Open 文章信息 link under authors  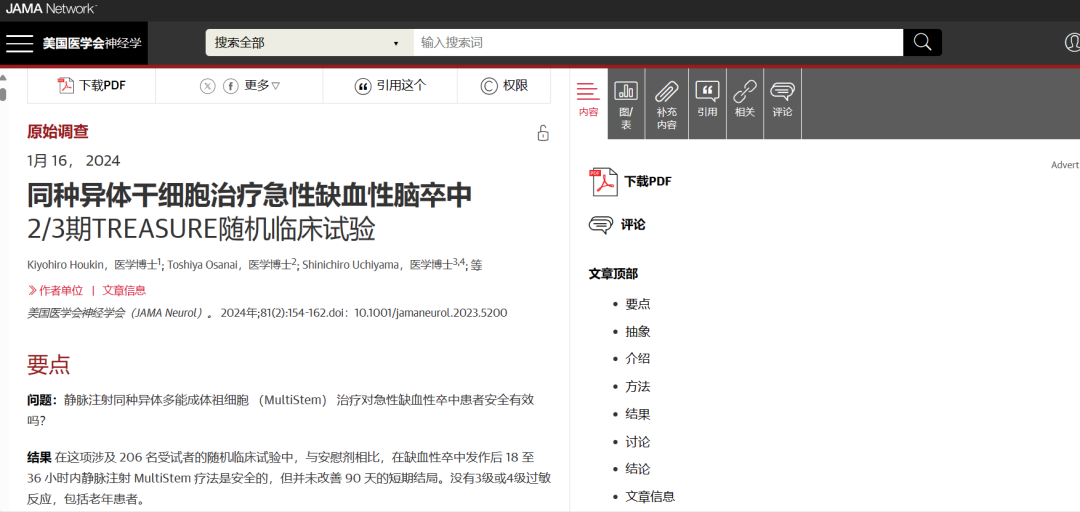click(124, 290)
